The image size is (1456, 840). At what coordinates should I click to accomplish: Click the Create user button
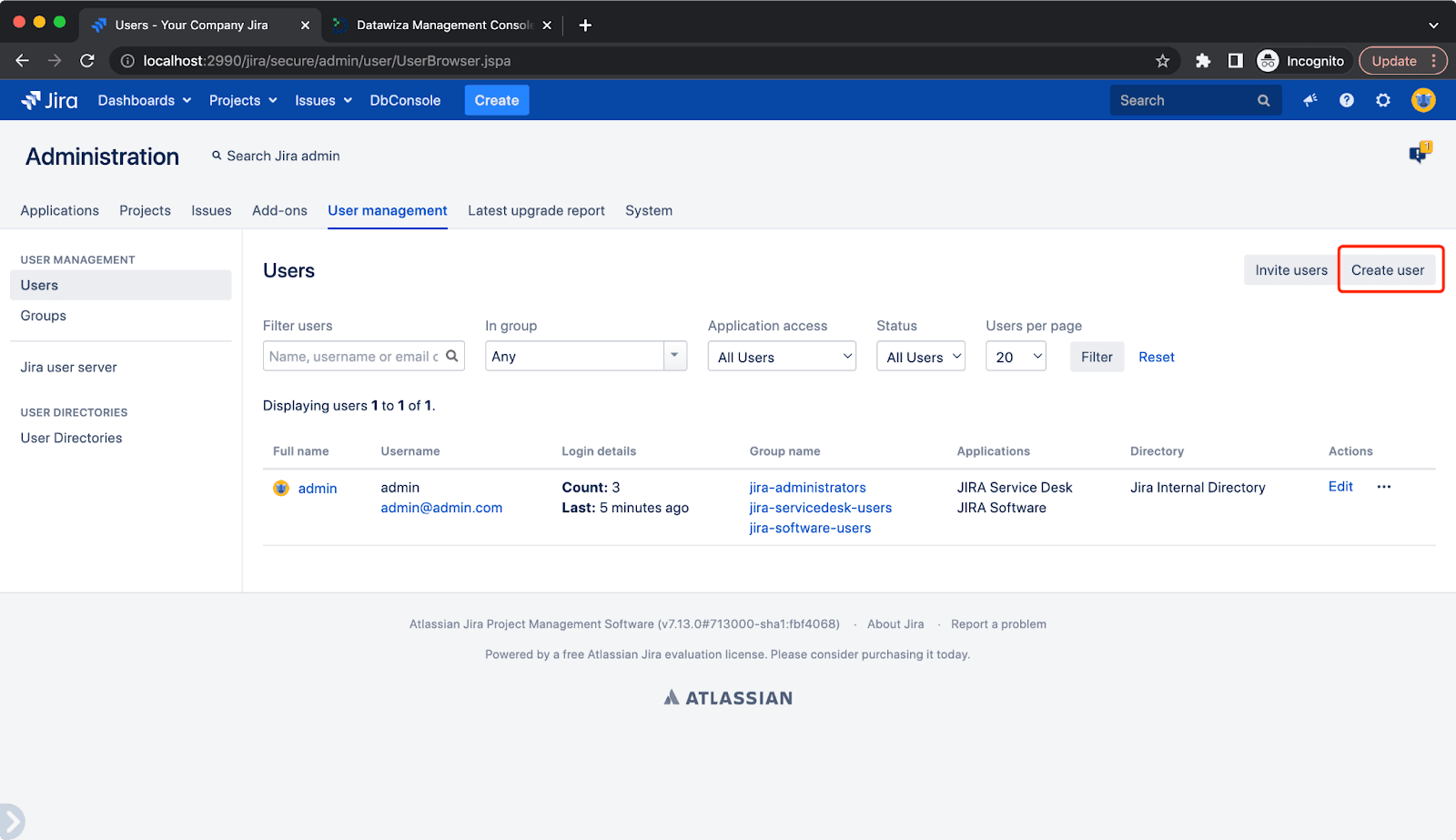[1388, 270]
